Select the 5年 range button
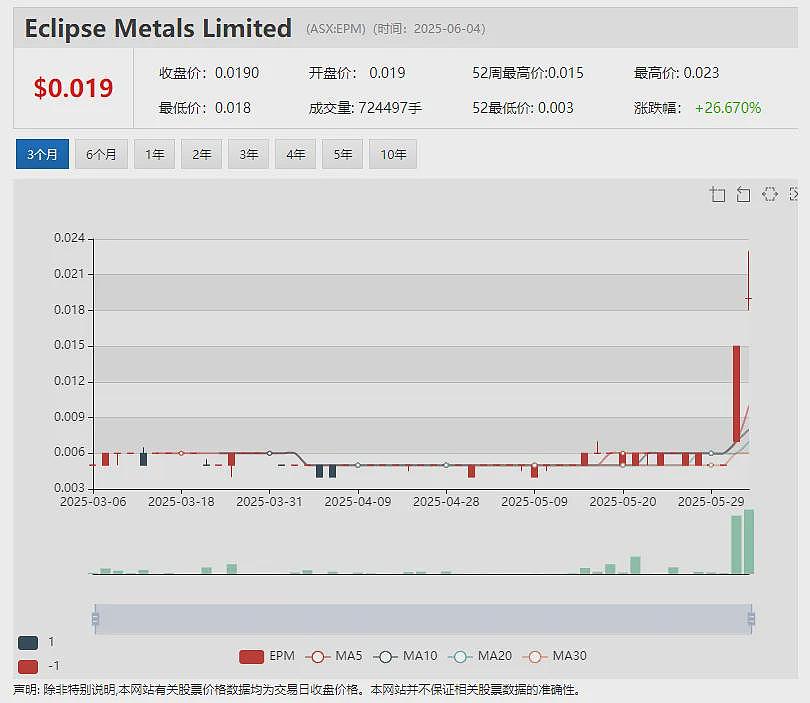The width and height of the screenshot is (810, 703). point(342,154)
